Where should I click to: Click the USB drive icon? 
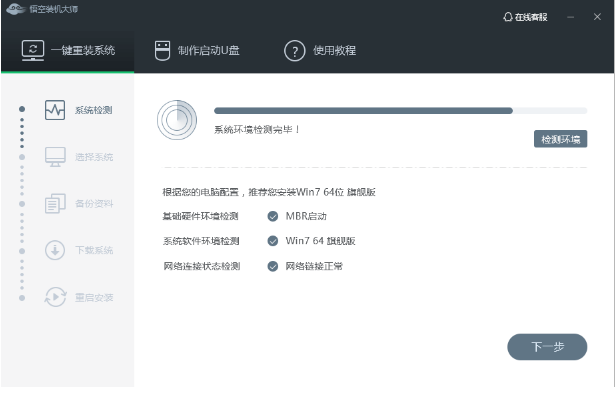point(162,51)
